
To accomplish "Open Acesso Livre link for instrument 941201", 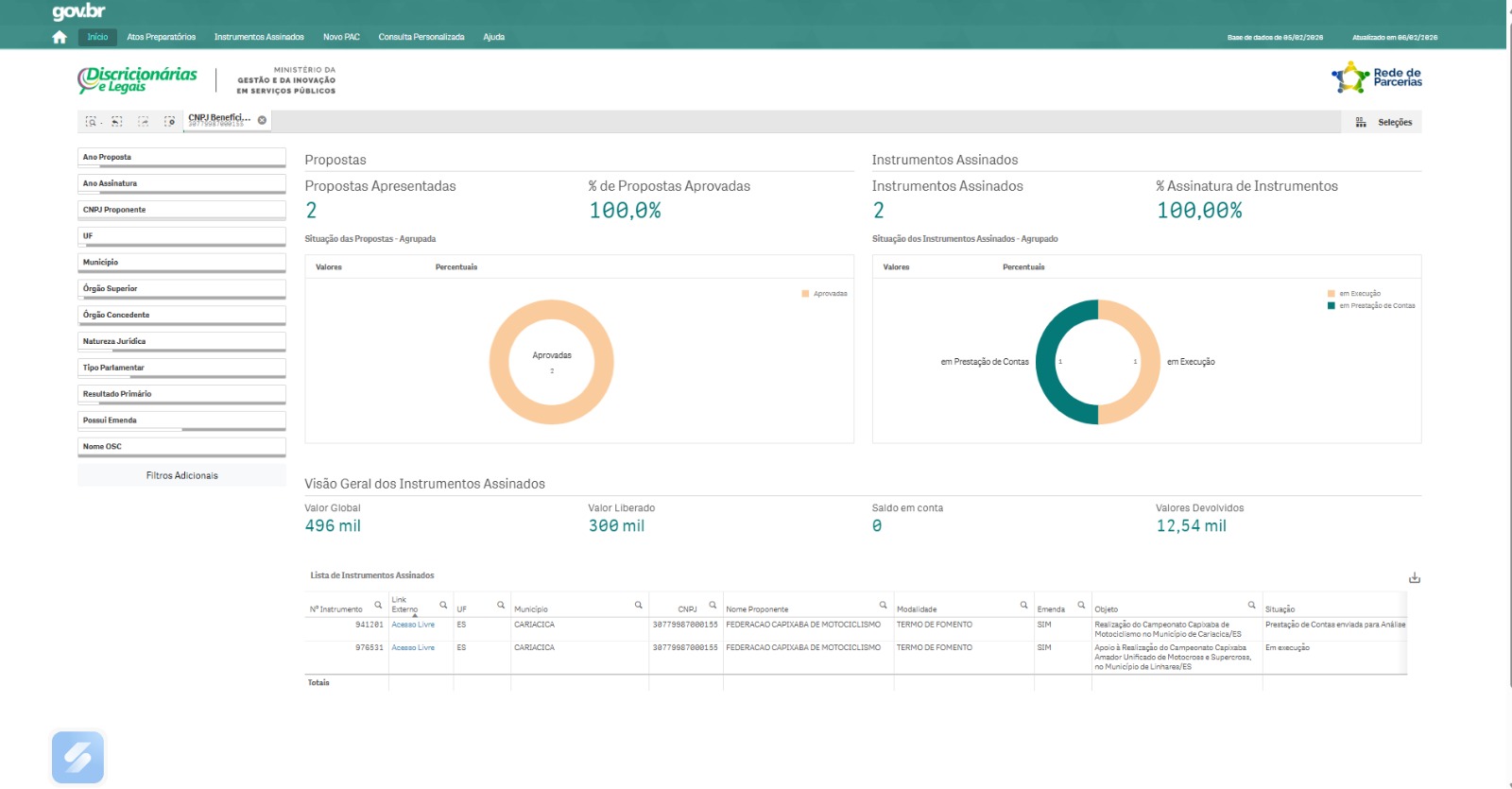I will [413, 625].
